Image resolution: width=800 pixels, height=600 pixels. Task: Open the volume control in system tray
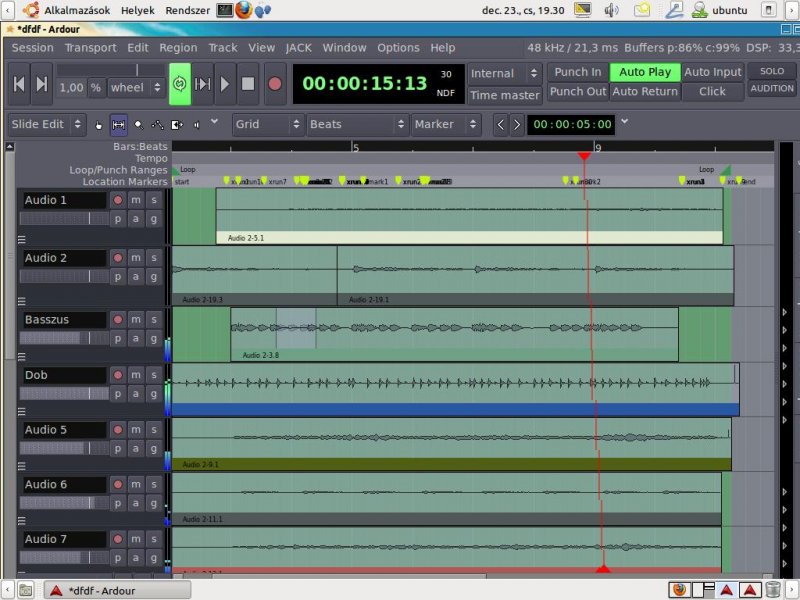coord(611,10)
